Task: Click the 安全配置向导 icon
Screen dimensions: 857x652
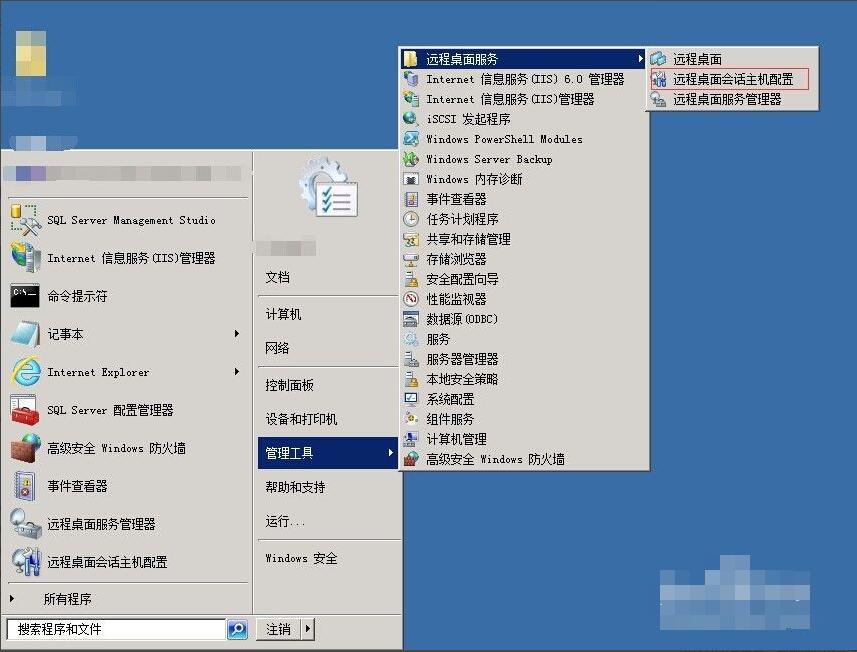Action: [x=411, y=279]
